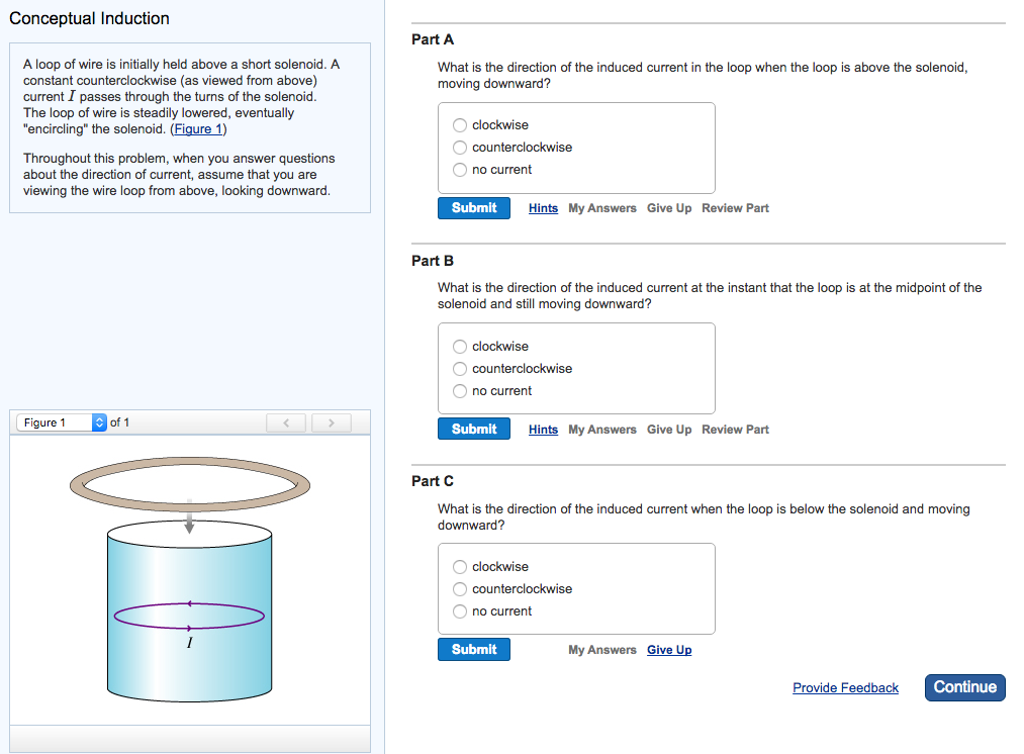
Task: Choose no current in Part C
Action: coord(460,612)
